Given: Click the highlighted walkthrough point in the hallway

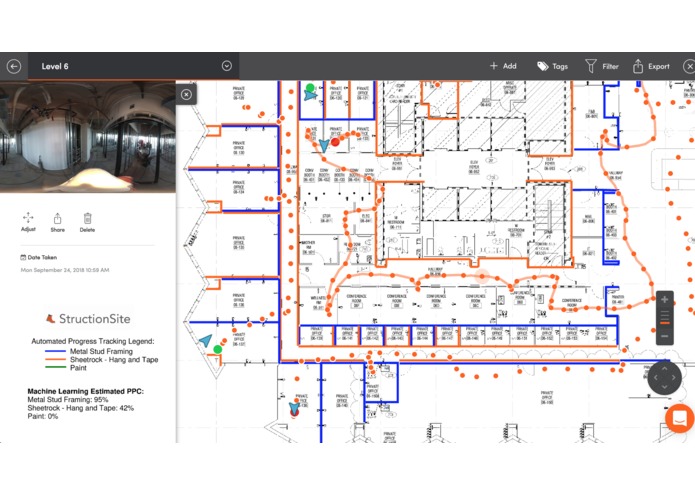Looking at the screenshot, I should tap(482, 276).
